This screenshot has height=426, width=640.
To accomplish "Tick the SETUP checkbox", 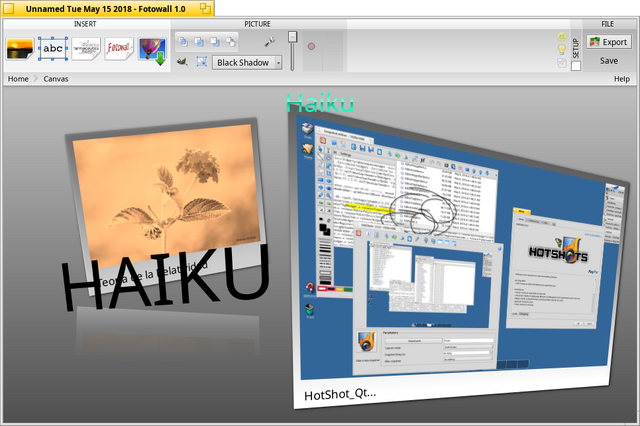I will click(x=576, y=66).
